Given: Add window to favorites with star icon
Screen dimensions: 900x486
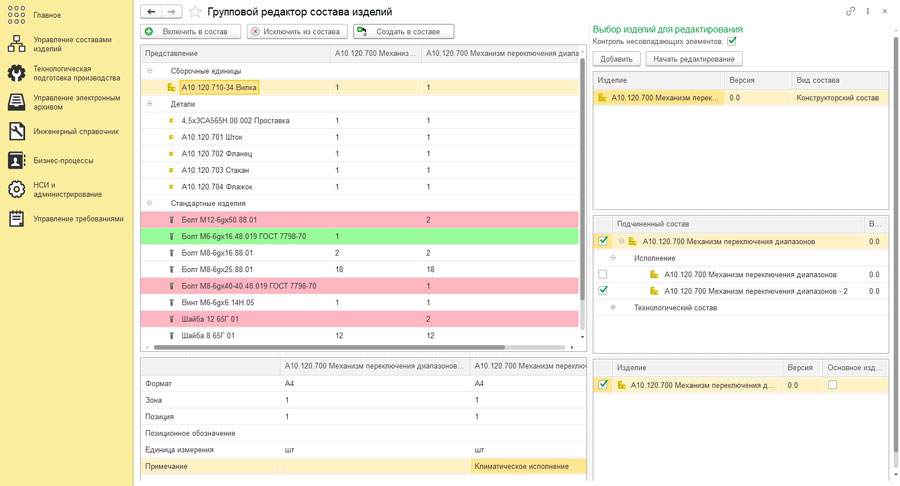Looking at the screenshot, I should [195, 12].
